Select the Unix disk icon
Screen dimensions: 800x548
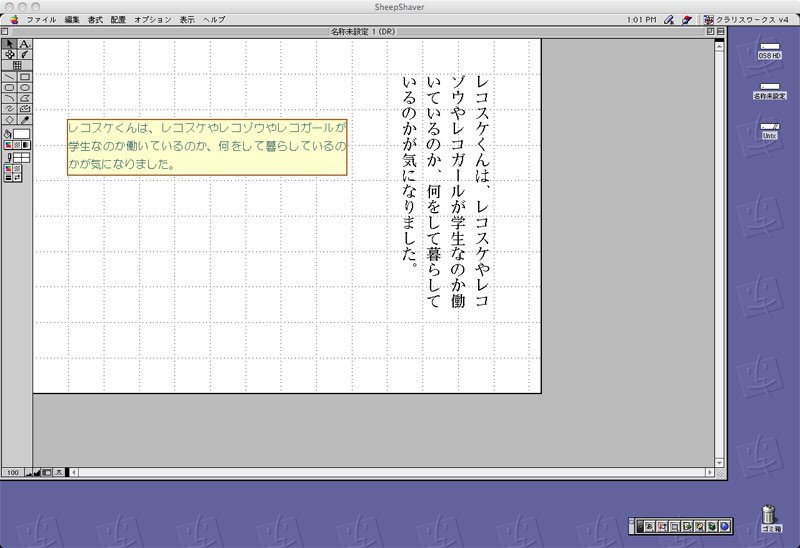tap(769, 132)
